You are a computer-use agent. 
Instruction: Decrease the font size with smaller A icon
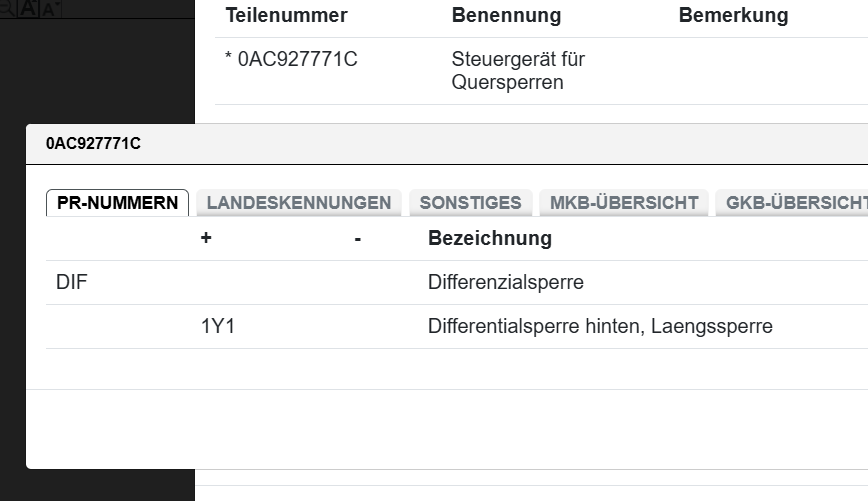pyautogui.click(x=52, y=8)
